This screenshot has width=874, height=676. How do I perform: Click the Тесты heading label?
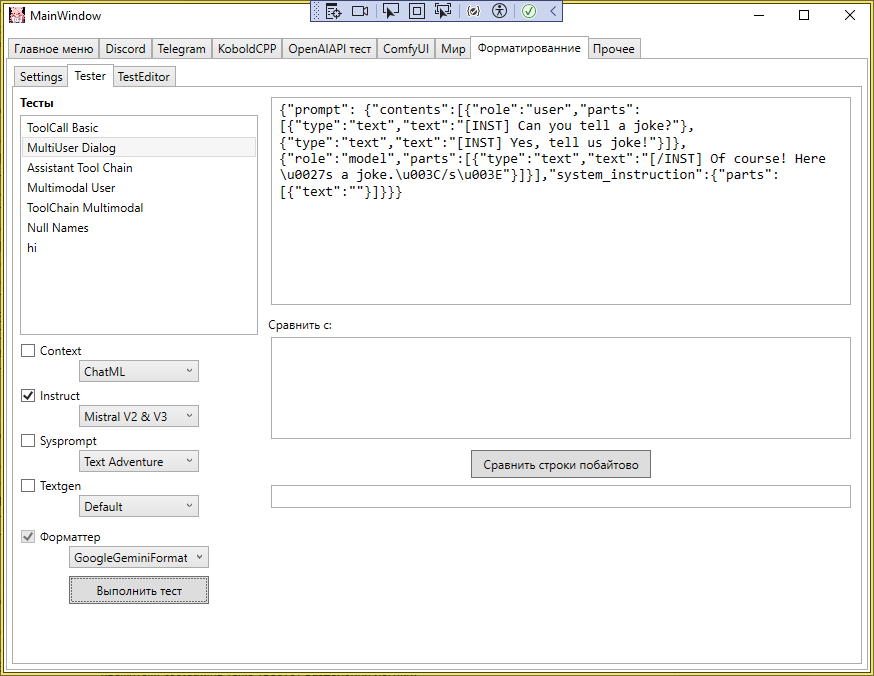tap(37, 103)
